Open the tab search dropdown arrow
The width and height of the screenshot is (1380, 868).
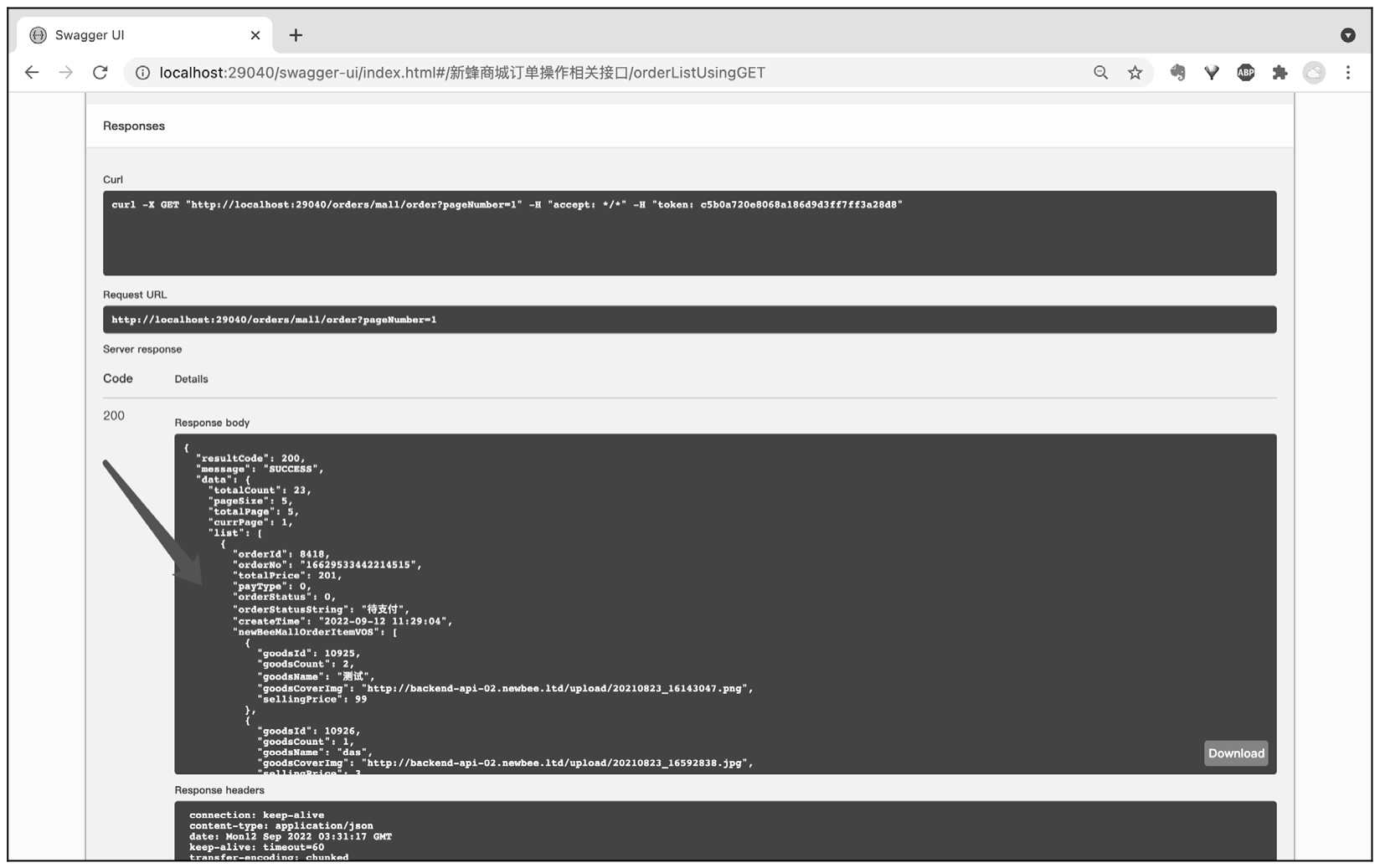(1347, 35)
